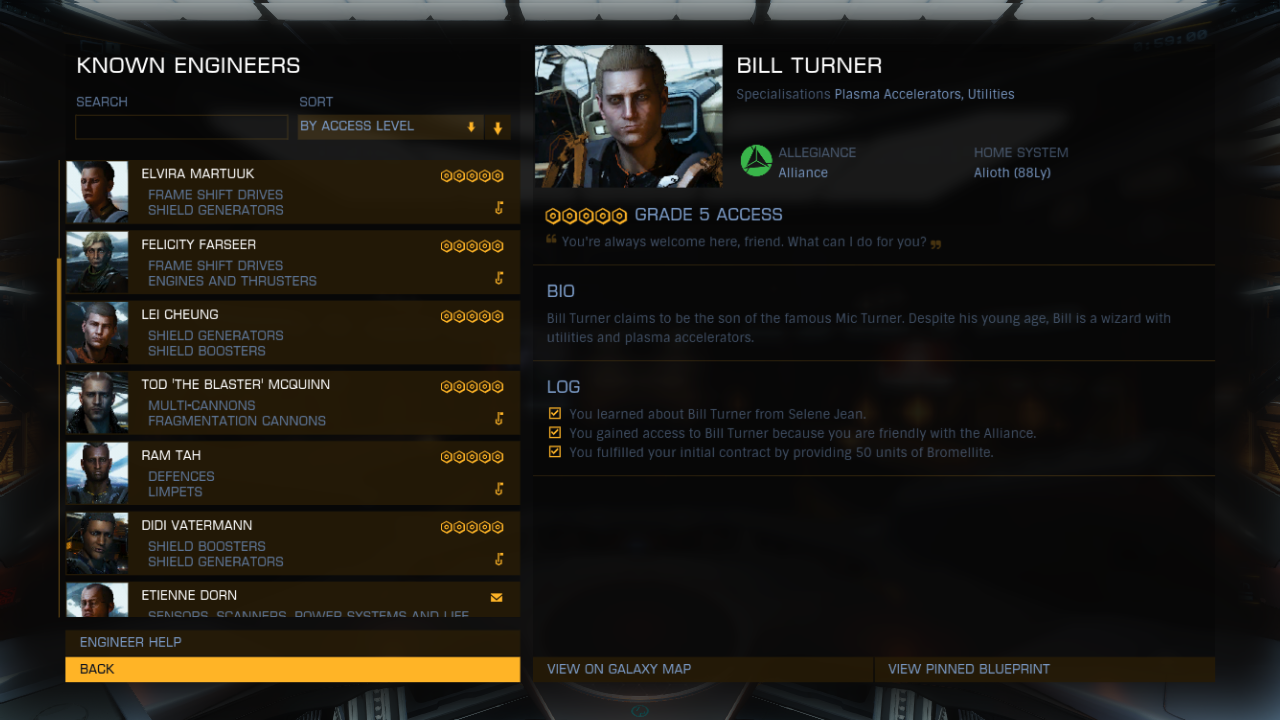Screen dimensions: 1280x720
Task: Click the engineer search input field
Action: (x=182, y=127)
